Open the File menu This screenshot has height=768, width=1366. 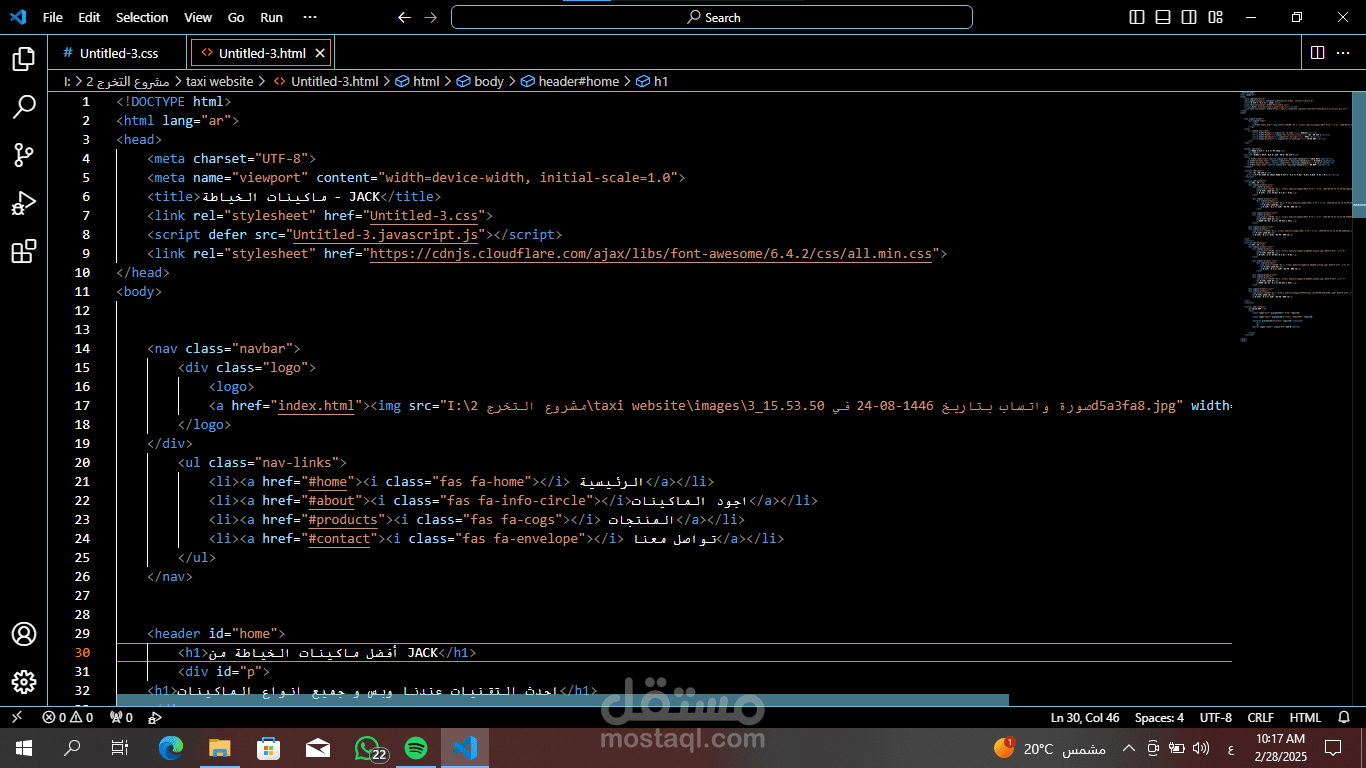[53, 17]
